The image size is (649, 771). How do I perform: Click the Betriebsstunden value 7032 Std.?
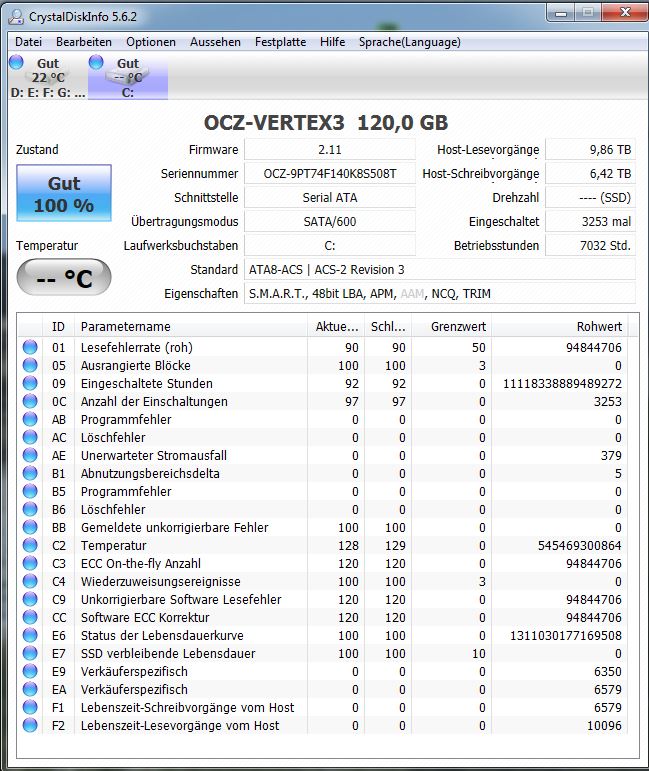click(590, 245)
